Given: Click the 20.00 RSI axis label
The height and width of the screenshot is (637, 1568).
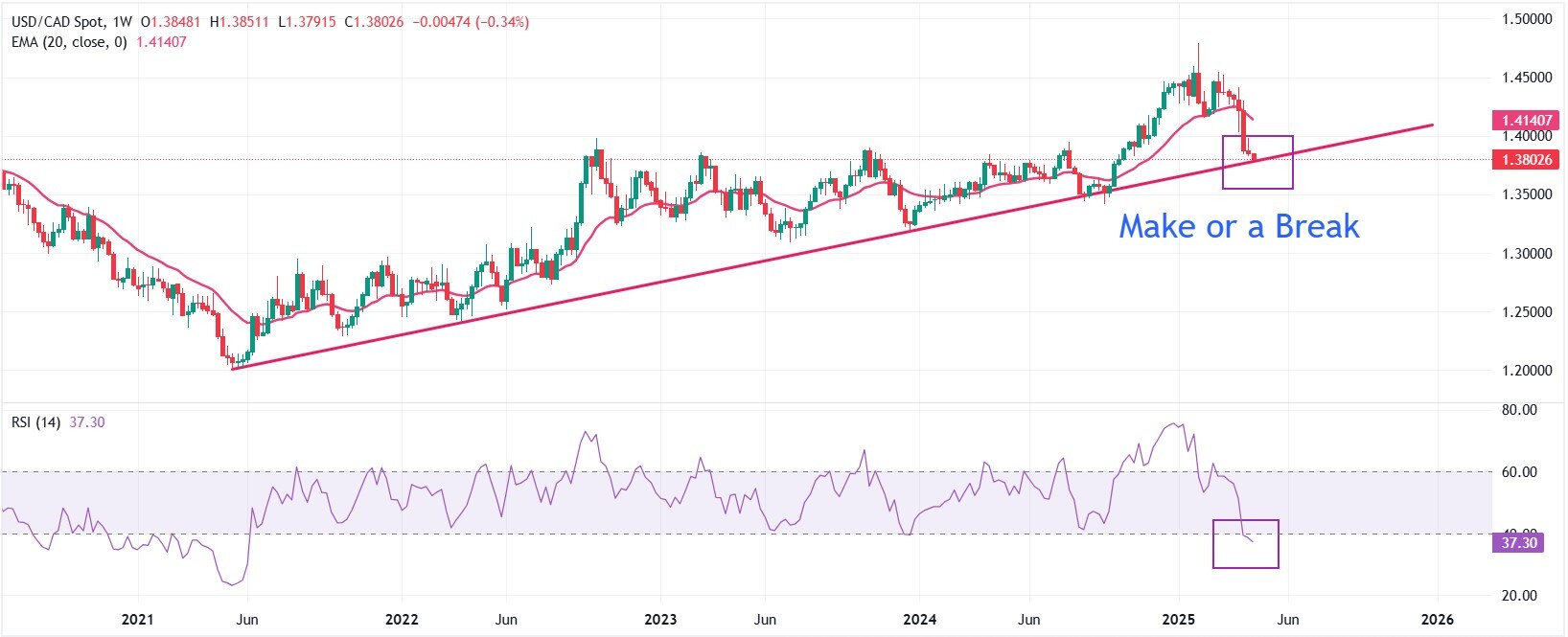Looking at the screenshot, I should (1520, 596).
